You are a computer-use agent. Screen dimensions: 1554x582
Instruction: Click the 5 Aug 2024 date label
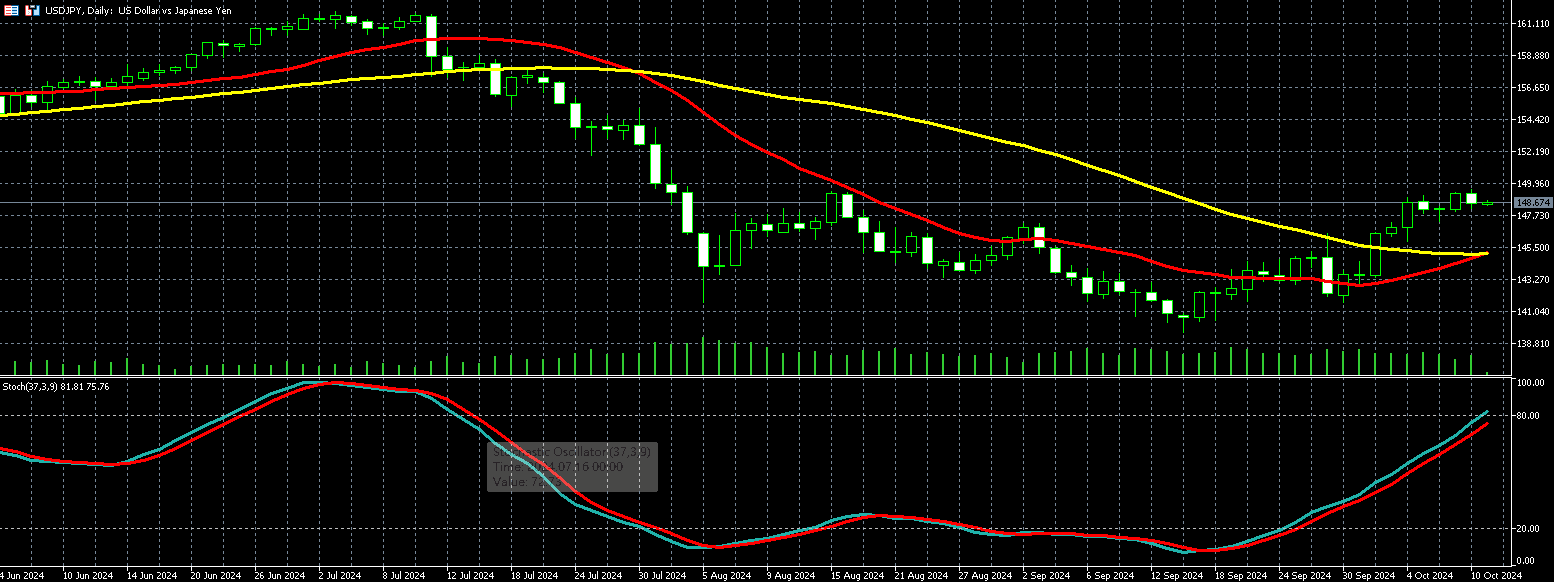[x=726, y=576]
